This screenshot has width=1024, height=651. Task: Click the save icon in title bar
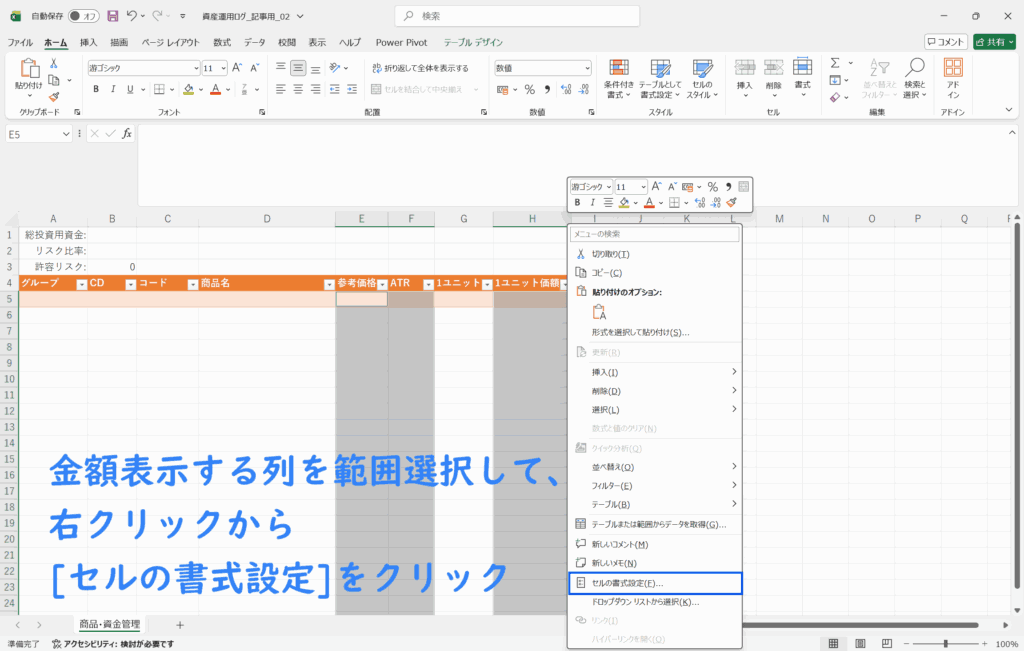(x=112, y=16)
